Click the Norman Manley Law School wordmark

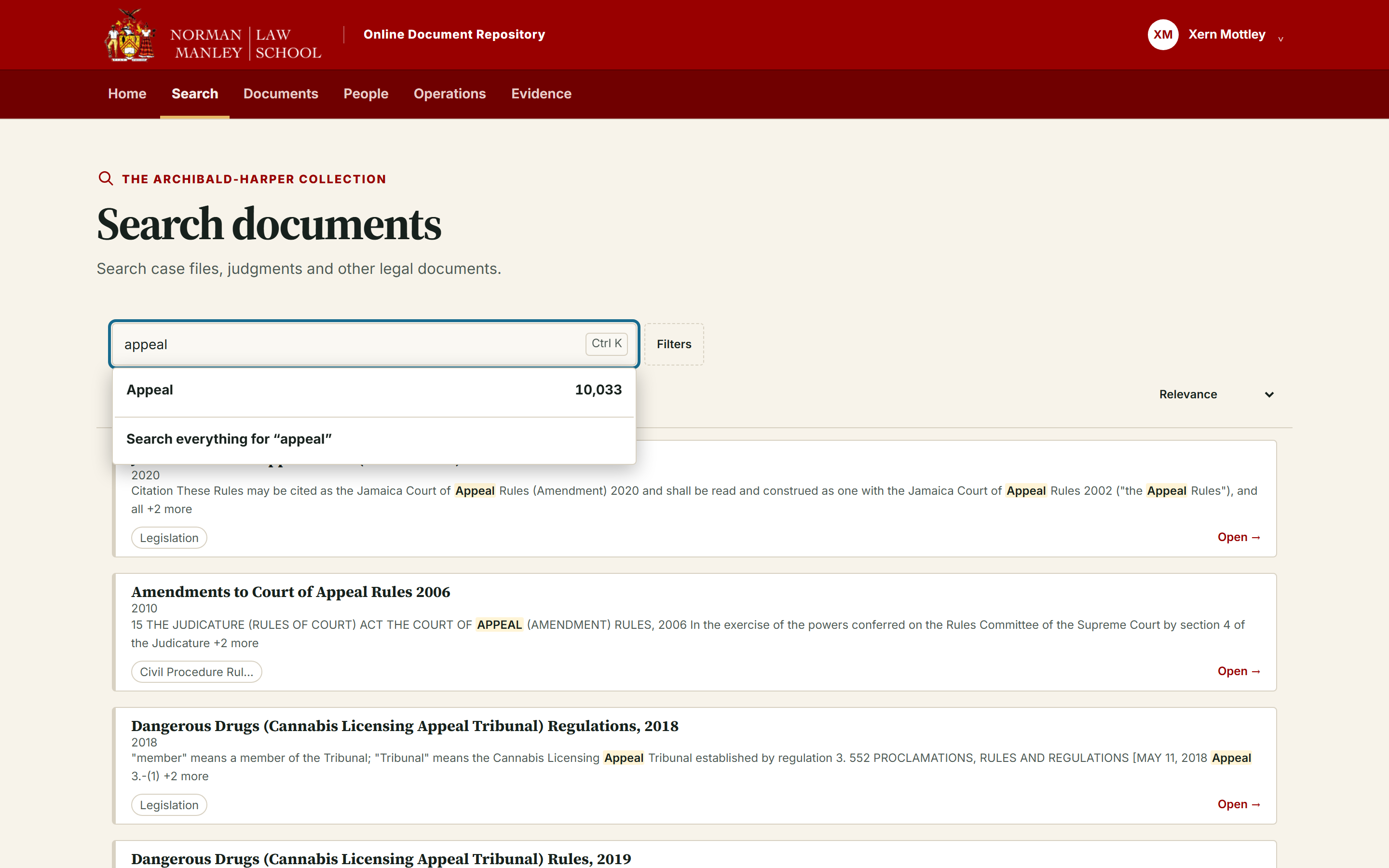pos(245,43)
